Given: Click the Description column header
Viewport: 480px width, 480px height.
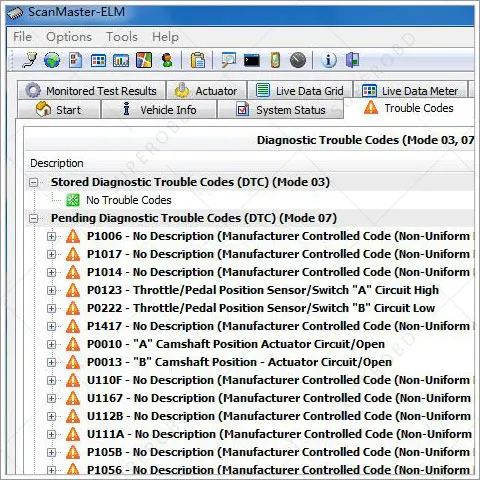Looking at the screenshot, I should coord(57,163).
